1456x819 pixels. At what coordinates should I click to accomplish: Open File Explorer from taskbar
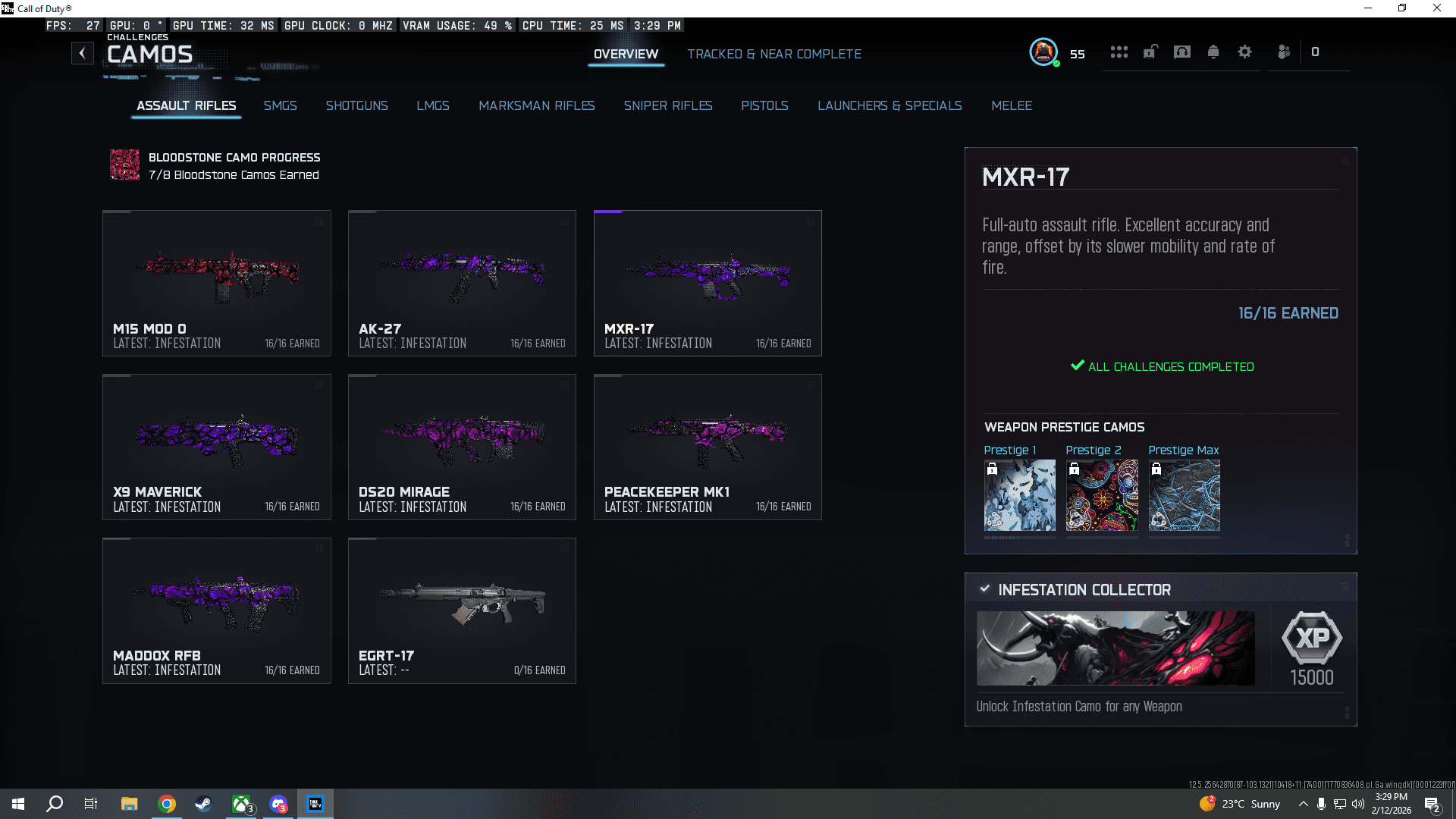(x=129, y=804)
